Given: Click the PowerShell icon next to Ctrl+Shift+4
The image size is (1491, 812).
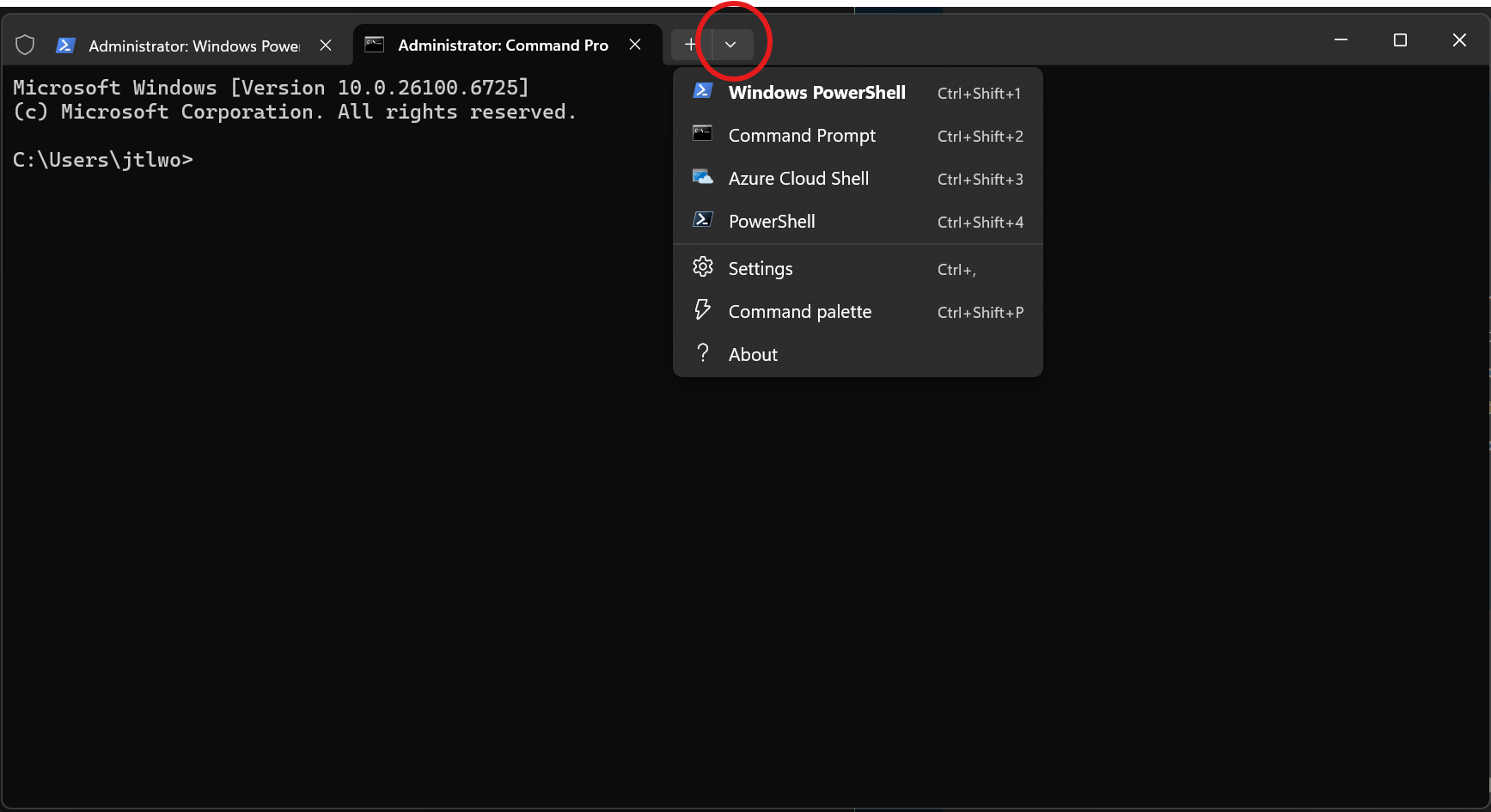Looking at the screenshot, I should click(x=702, y=220).
